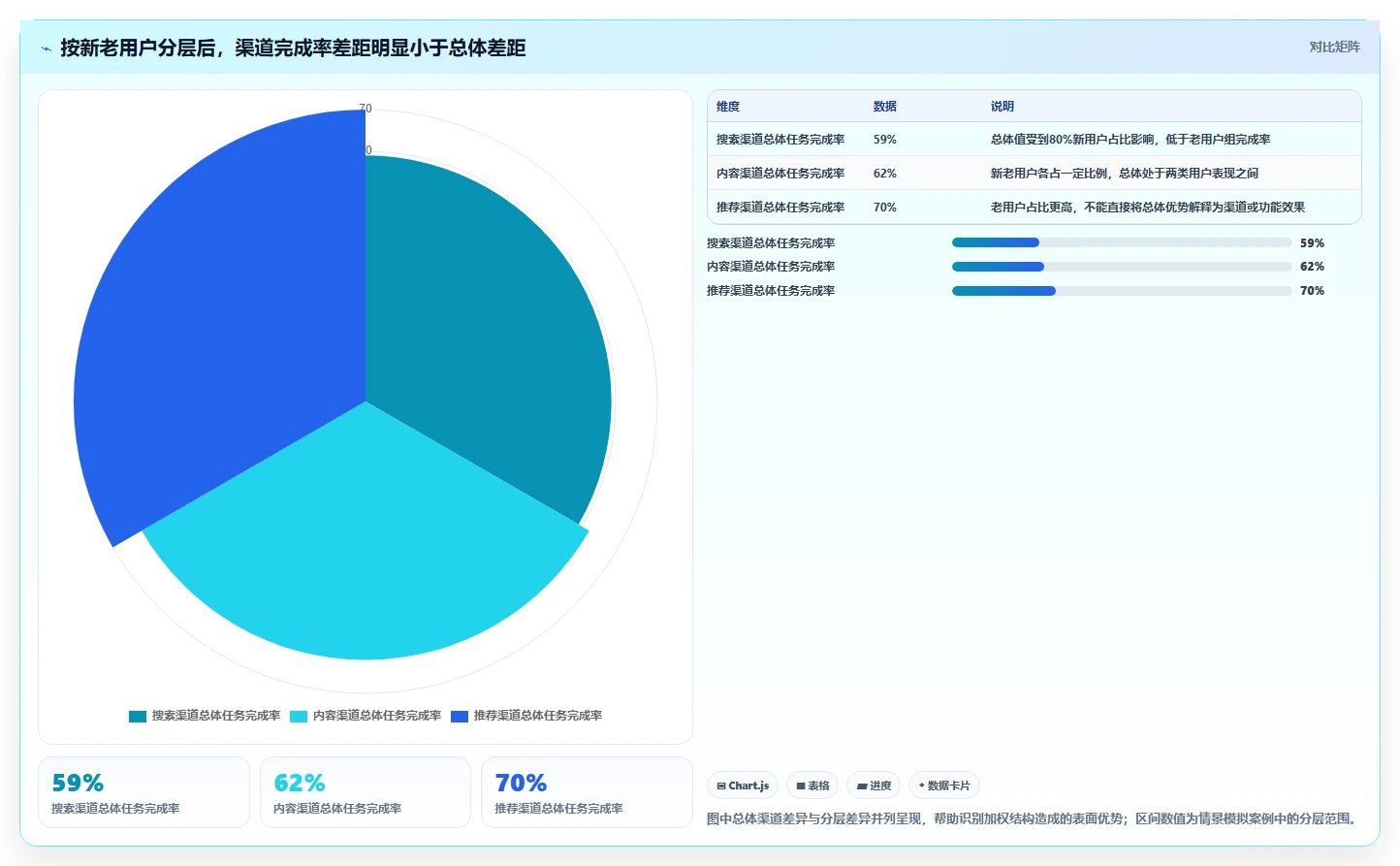Click the 70% value in the table

point(885,208)
